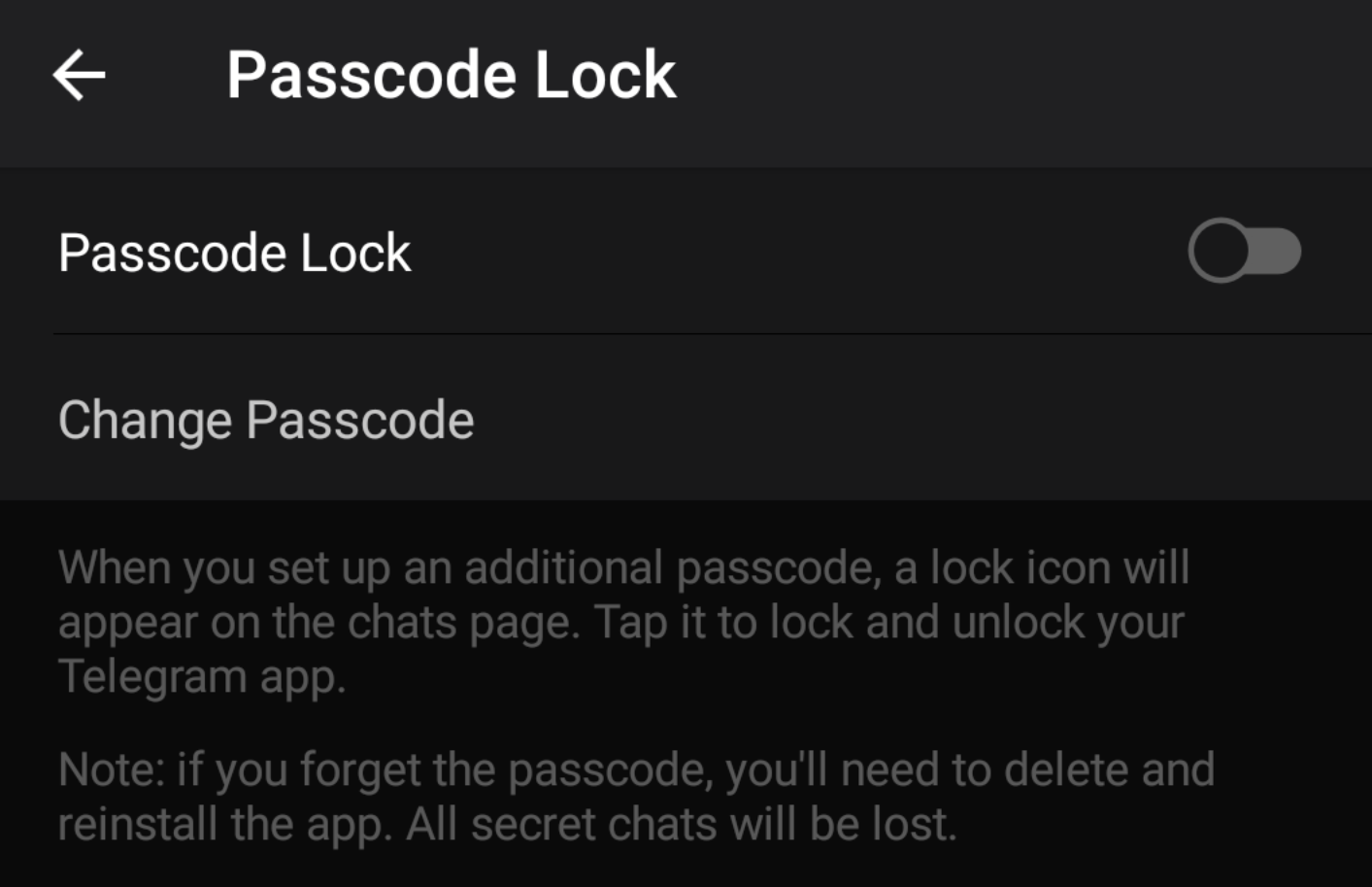Click the lock icon explanation paragraph

tap(621, 622)
